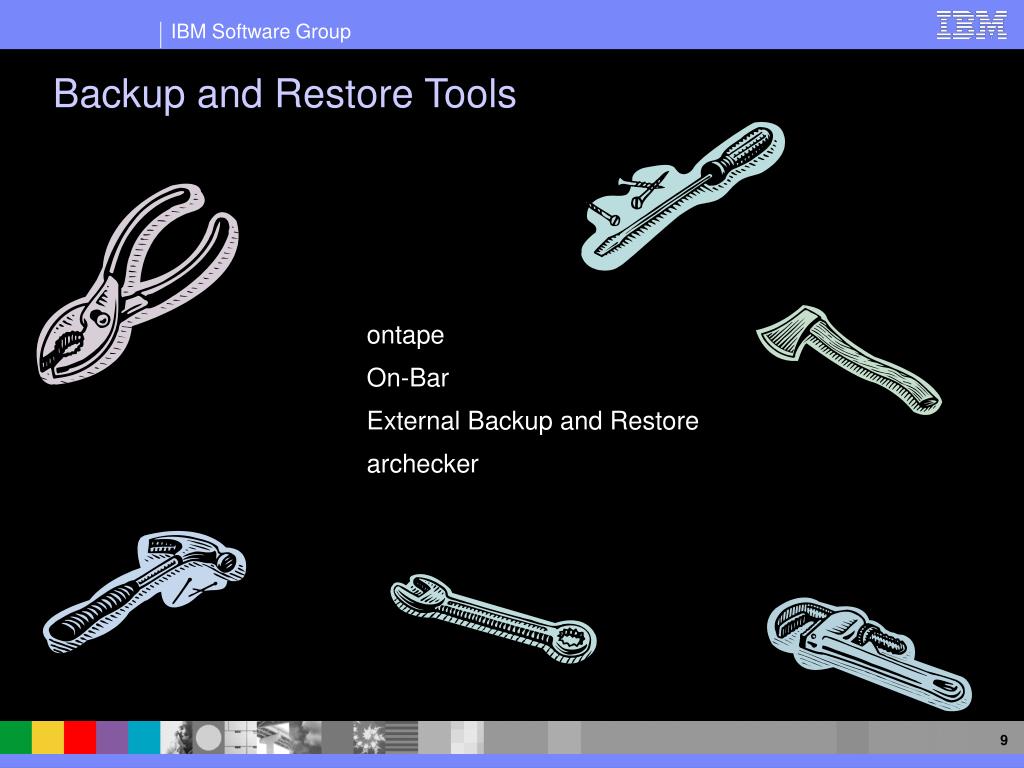
Task: Click the combination wrench clip art
Action: [x=493, y=618]
